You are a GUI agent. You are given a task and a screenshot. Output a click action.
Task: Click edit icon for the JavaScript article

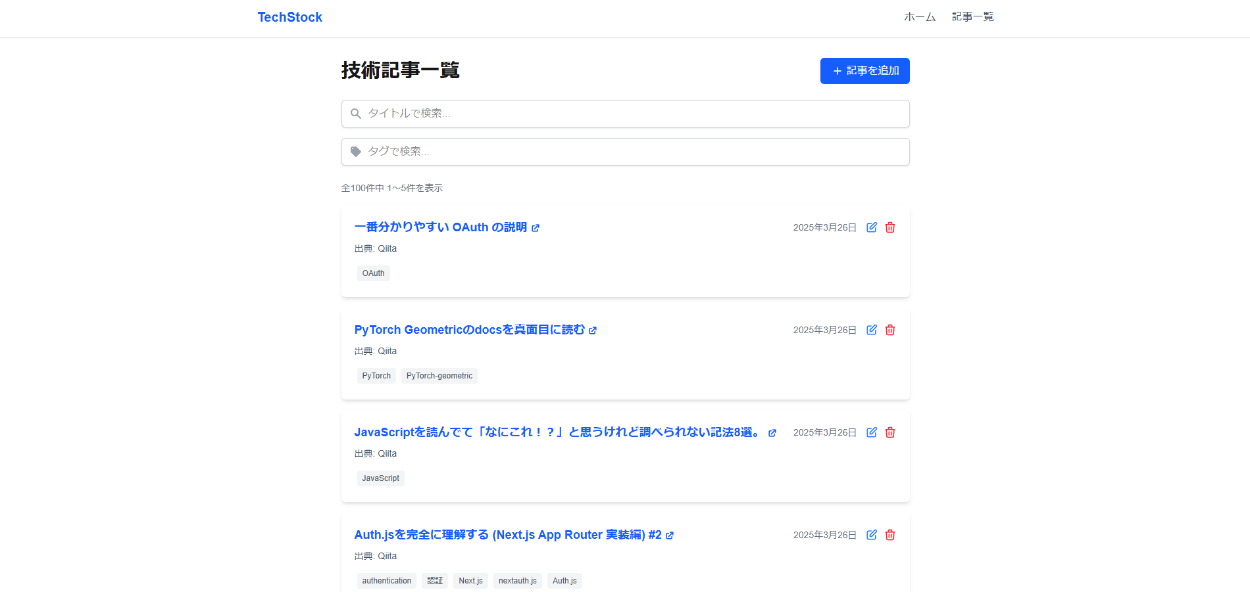[871, 432]
